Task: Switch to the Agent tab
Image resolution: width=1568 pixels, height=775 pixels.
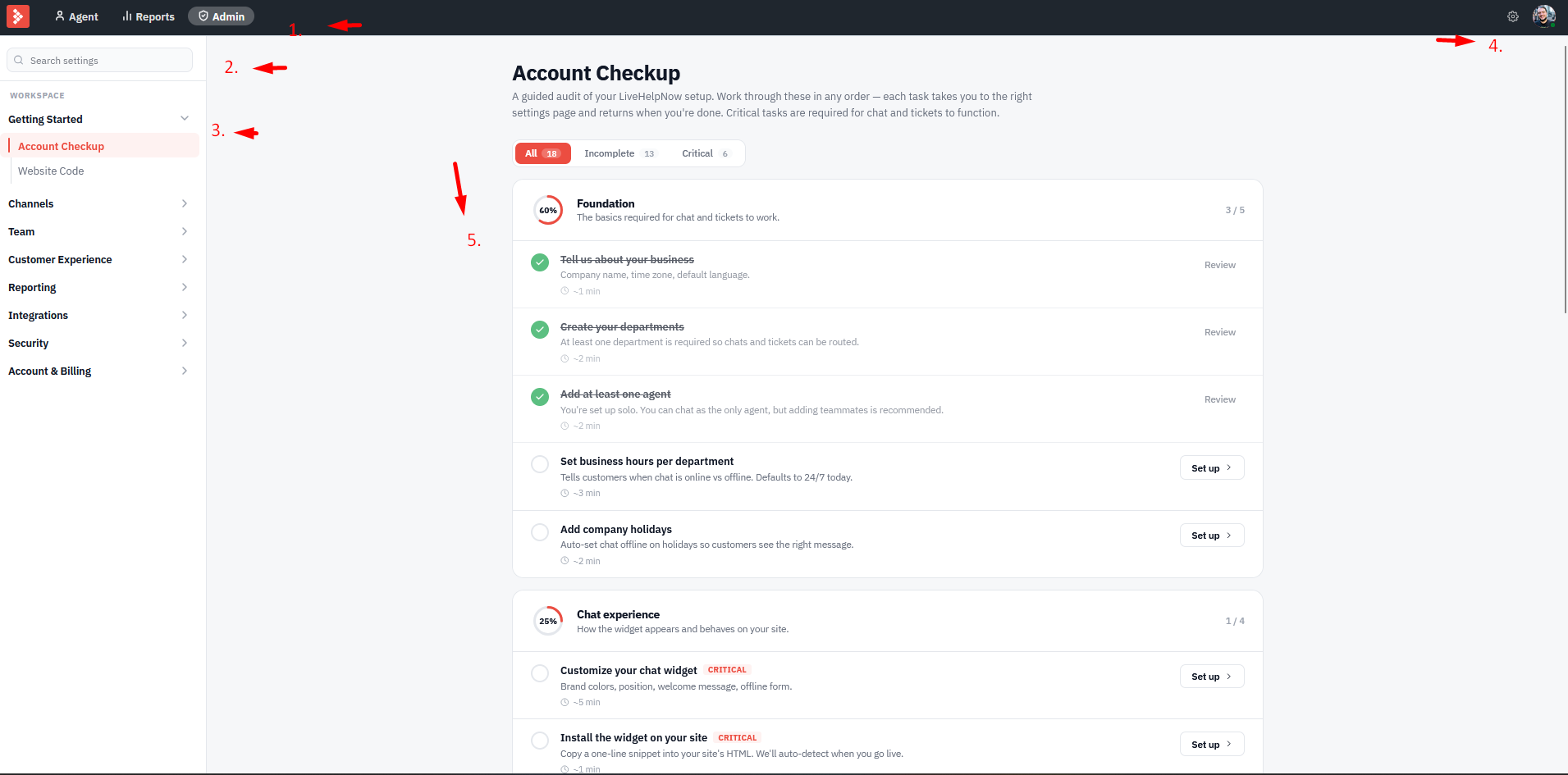Action: 76,16
